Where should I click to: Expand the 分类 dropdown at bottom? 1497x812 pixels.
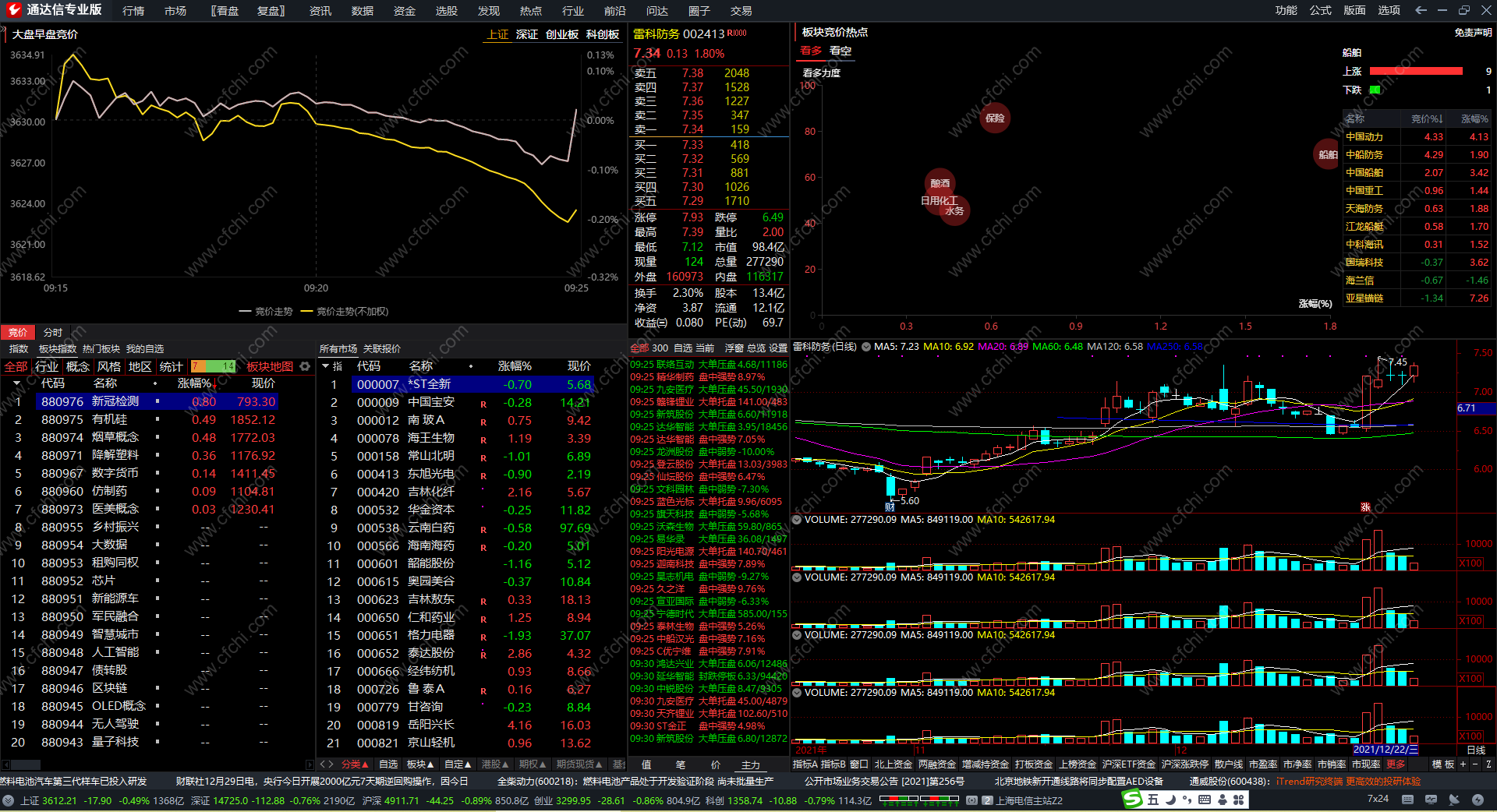tap(355, 764)
